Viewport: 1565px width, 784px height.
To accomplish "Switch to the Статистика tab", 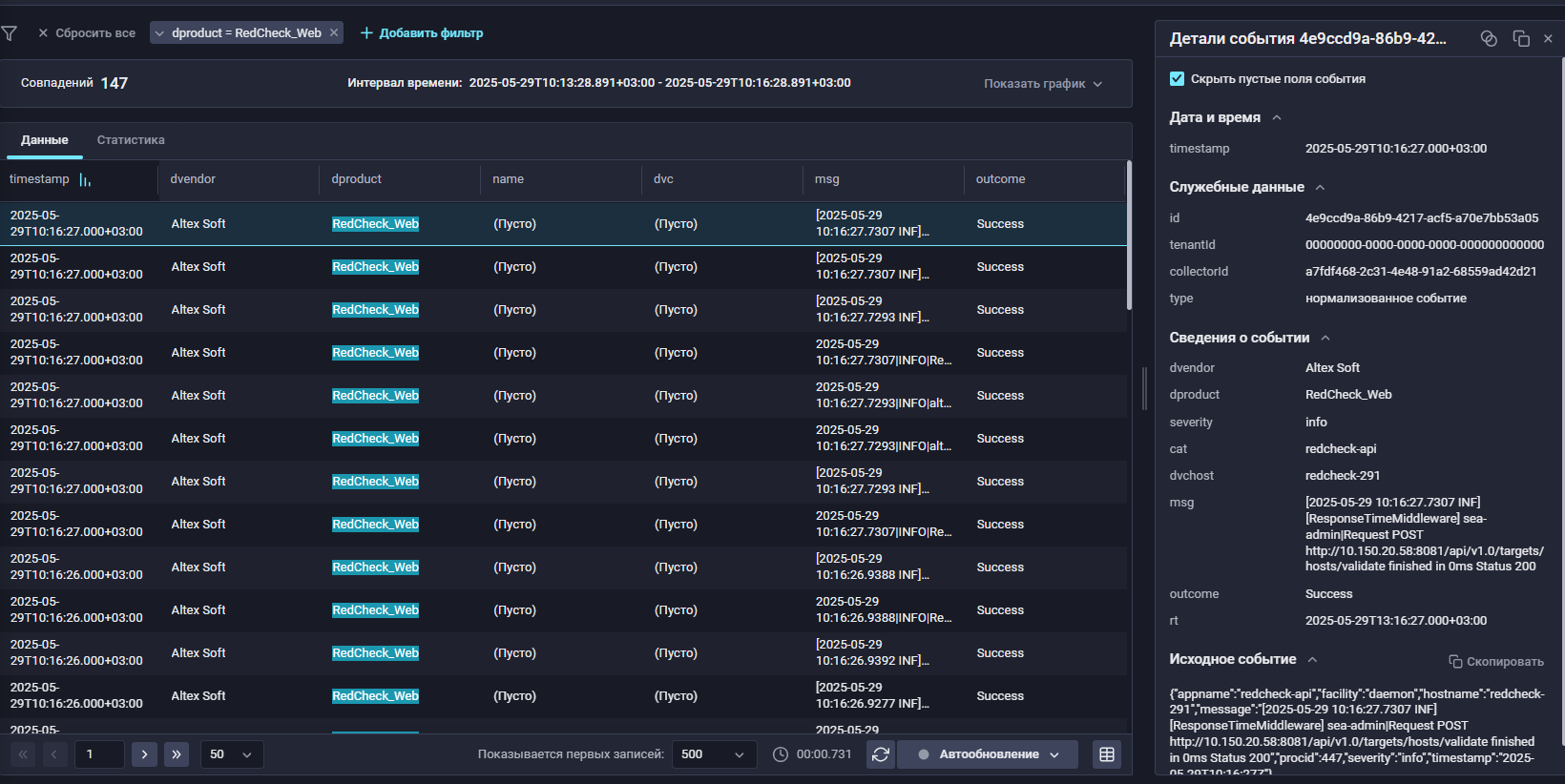I will tap(131, 140).
